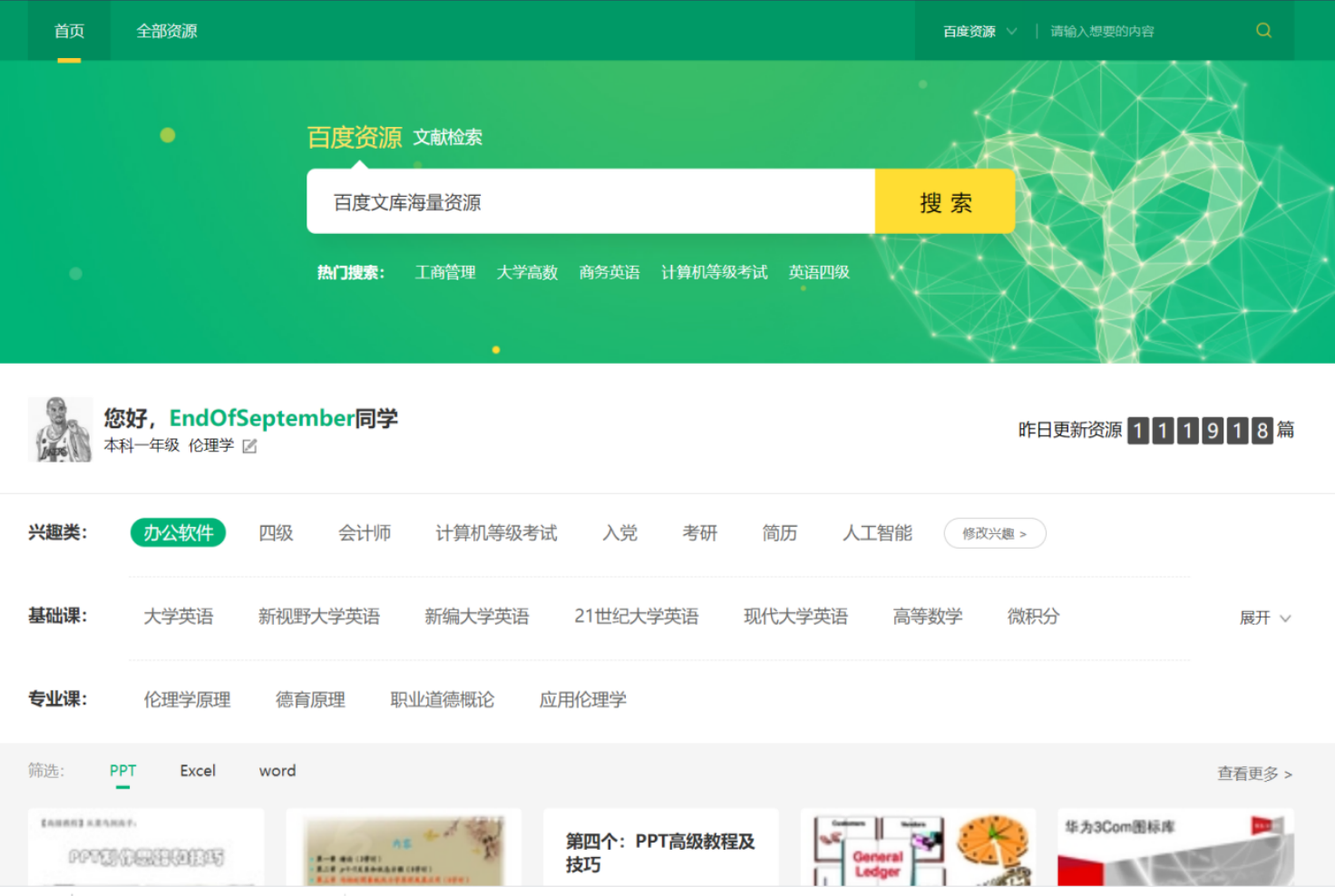Click the search magnifier icon top right
Image resolution: width=1335 pixels, height=896 pixels.
pyautogui.click(x=1262, y=30)
